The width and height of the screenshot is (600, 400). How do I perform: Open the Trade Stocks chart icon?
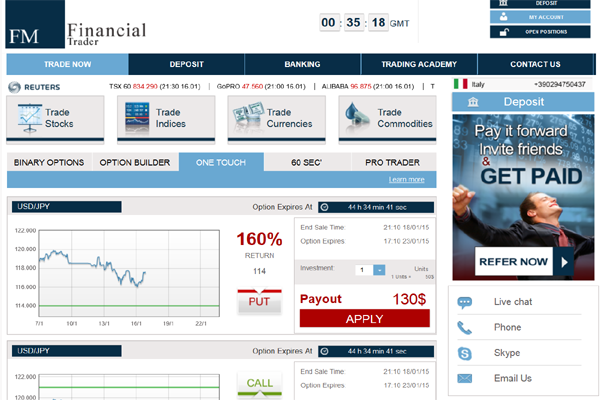click(29, 118)
